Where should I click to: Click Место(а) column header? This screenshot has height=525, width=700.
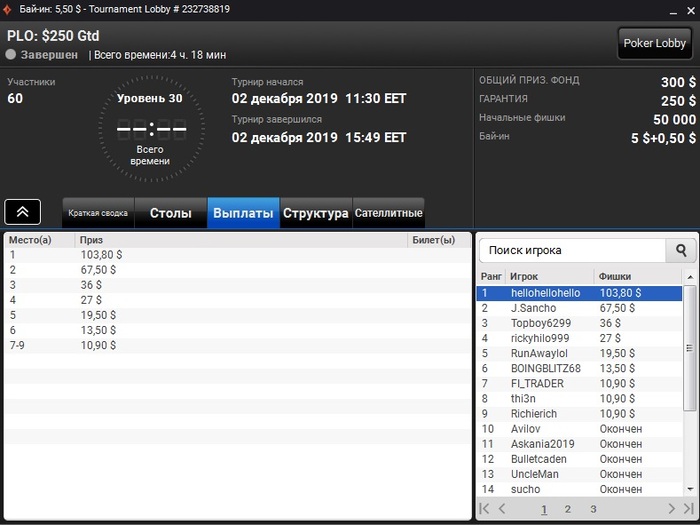click(x=40, y=240)
